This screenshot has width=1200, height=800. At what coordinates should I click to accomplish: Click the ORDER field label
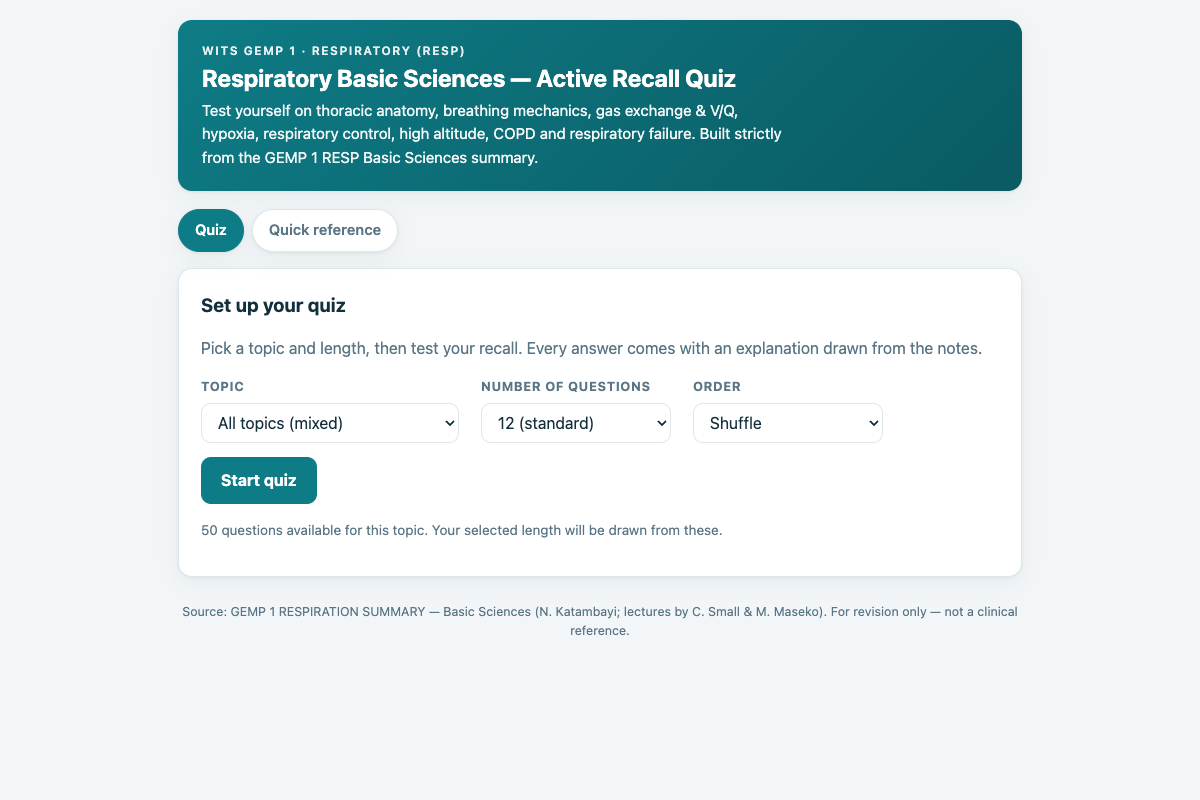pos(717,386)
